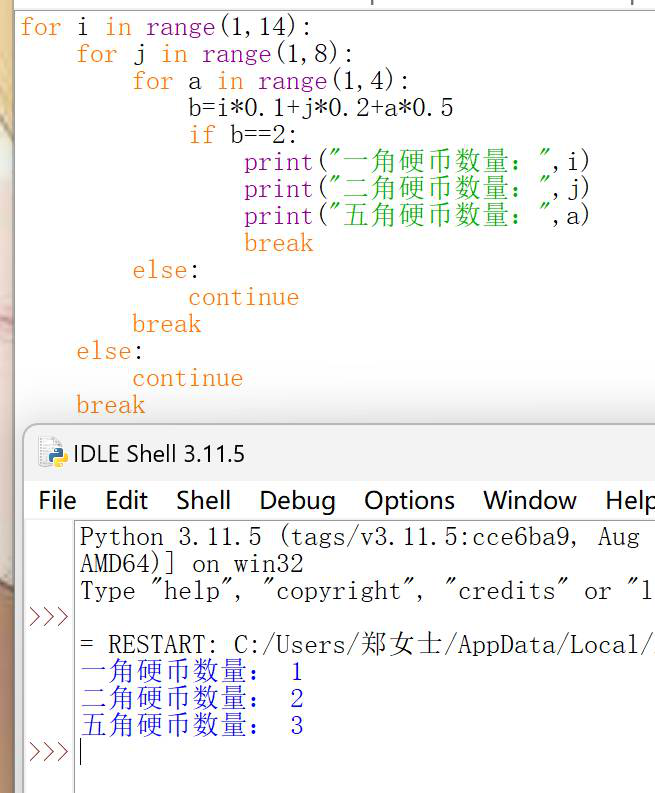The width and height of the screenshot is (655, 793).
Task: Click the last 'continue' in the editor
Action: point(188,378)
